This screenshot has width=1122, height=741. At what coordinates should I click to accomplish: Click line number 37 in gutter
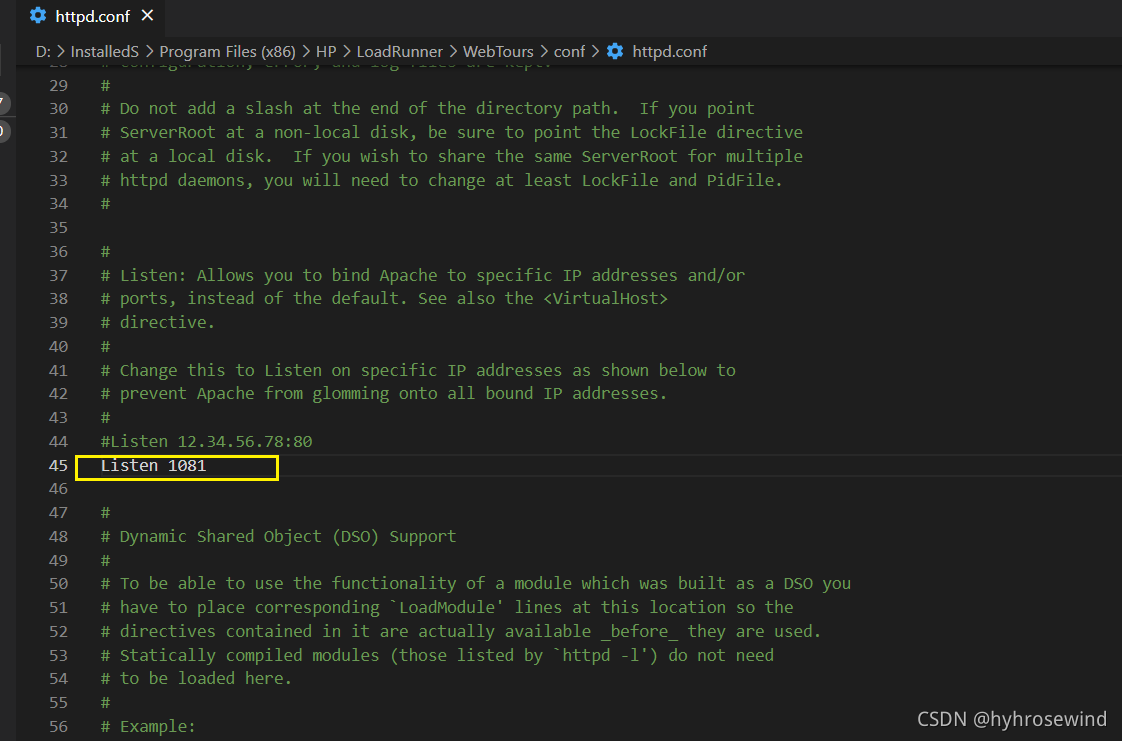[x=58, y=275]
